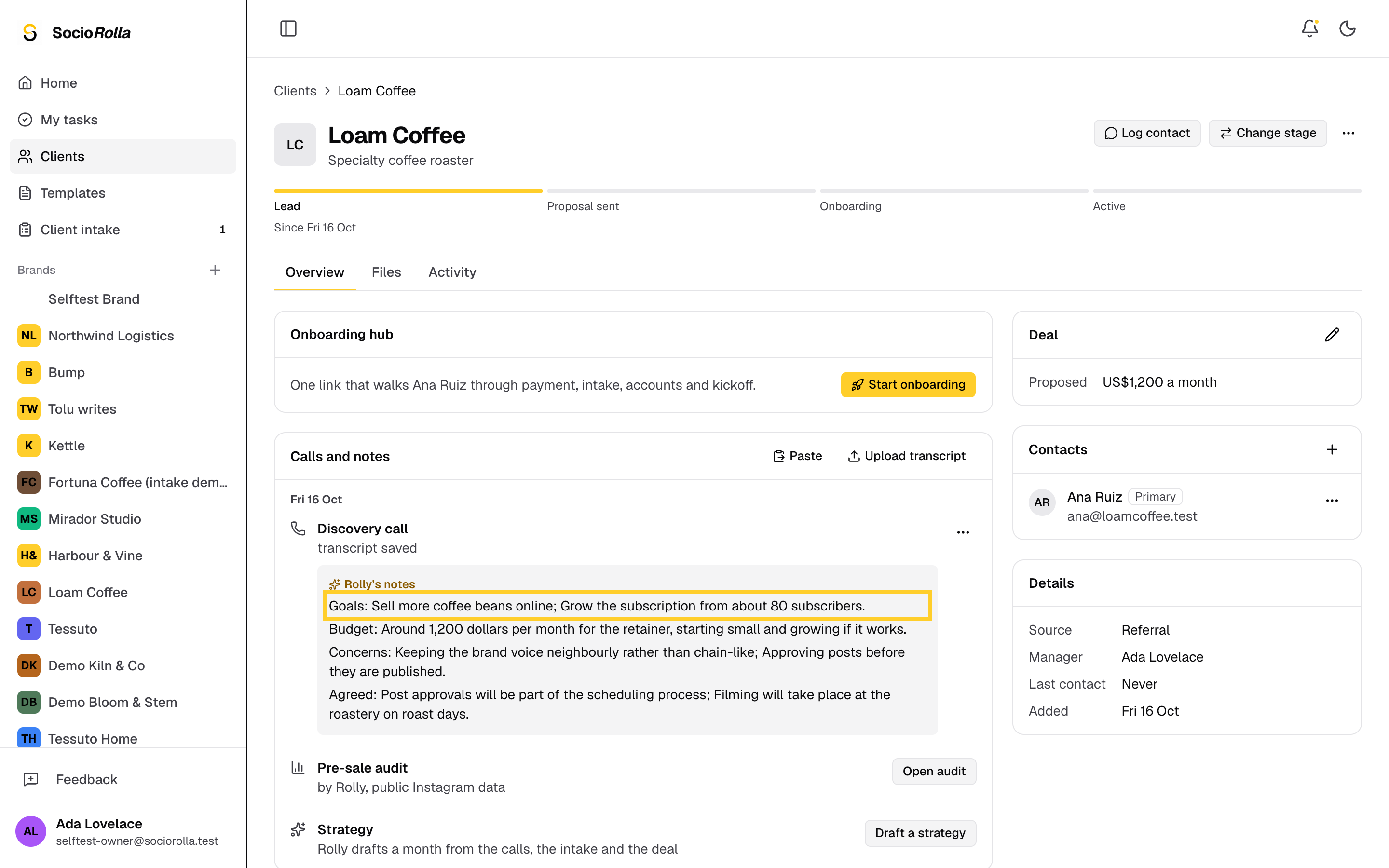Open Feedback in sidebar
1389x868 pixels.
(x=123, y=780)
